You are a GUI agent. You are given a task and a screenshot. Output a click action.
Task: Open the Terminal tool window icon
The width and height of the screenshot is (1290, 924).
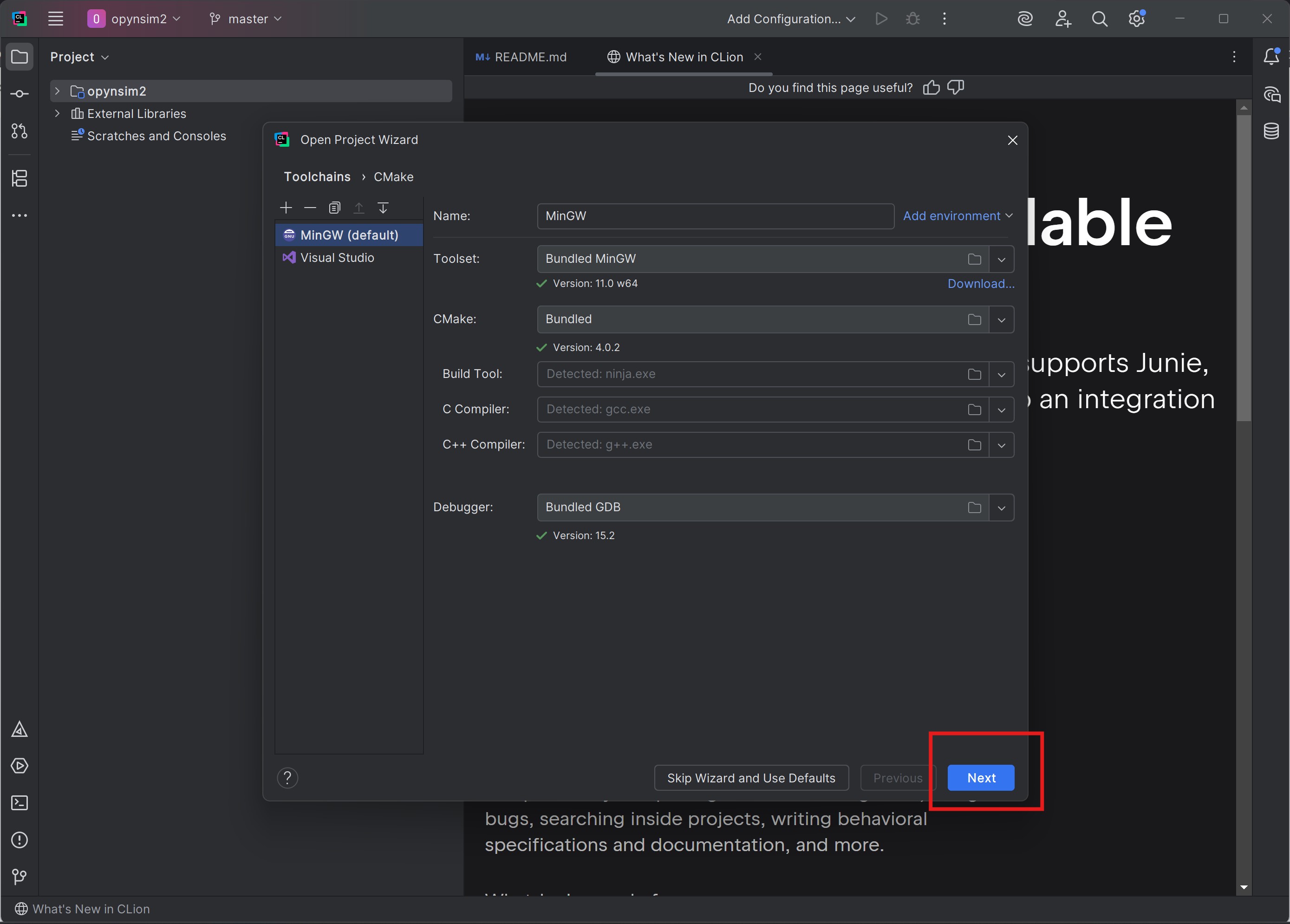pos(20,802)
